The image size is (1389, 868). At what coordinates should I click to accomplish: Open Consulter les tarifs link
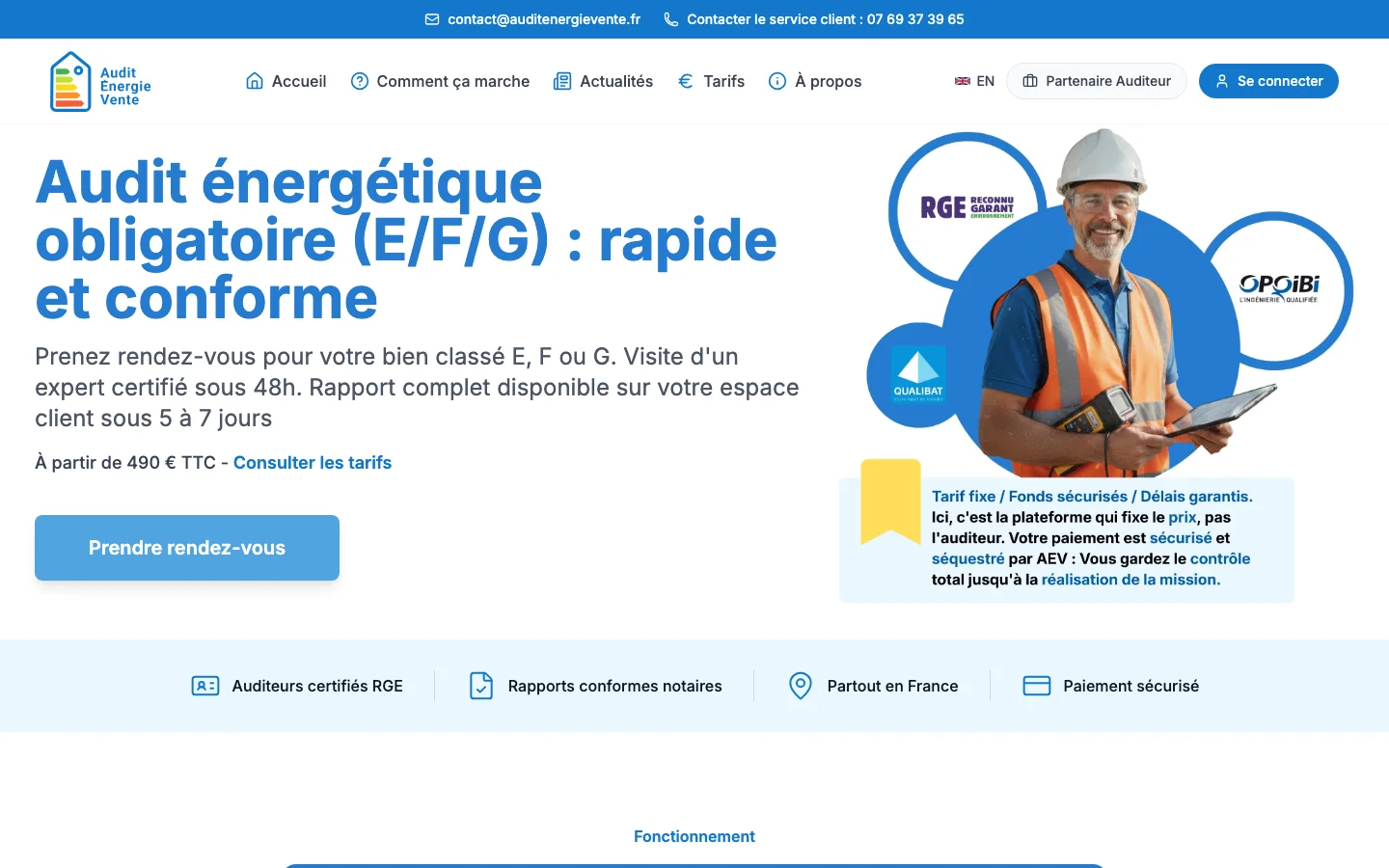click(x=313, y=462)
